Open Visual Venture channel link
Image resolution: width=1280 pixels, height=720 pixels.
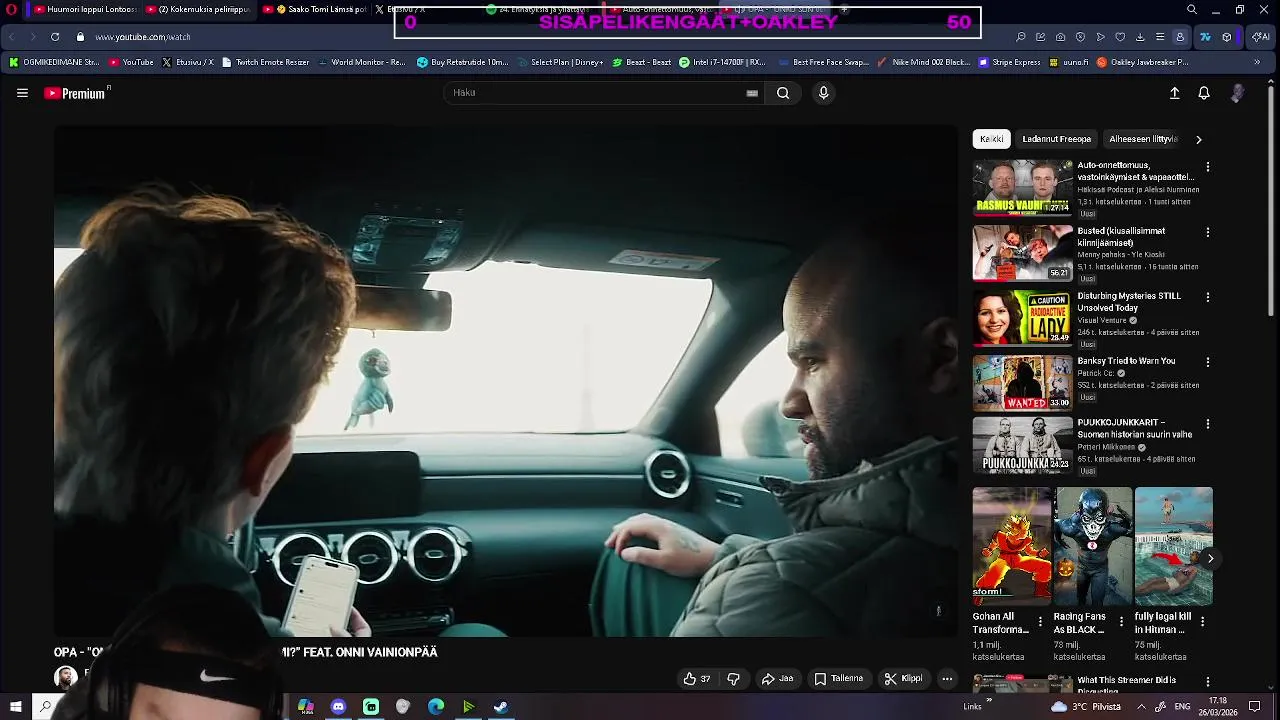tap(1102, 321)
